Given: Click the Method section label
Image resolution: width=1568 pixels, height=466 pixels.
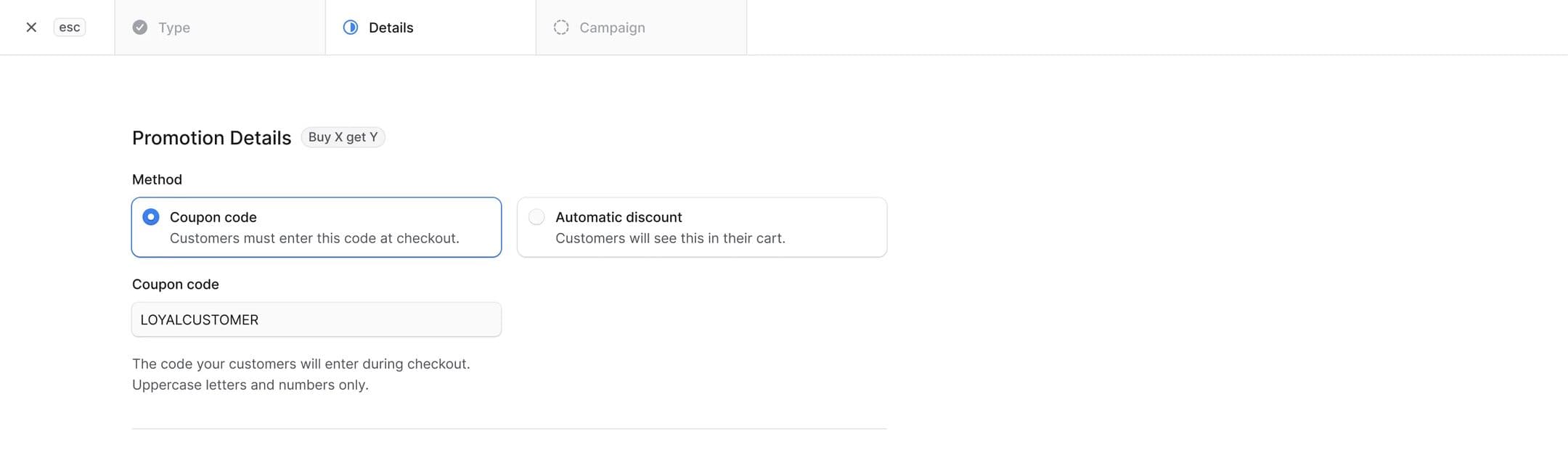Looking at the screenshot, I should click(x=157, y=179).
